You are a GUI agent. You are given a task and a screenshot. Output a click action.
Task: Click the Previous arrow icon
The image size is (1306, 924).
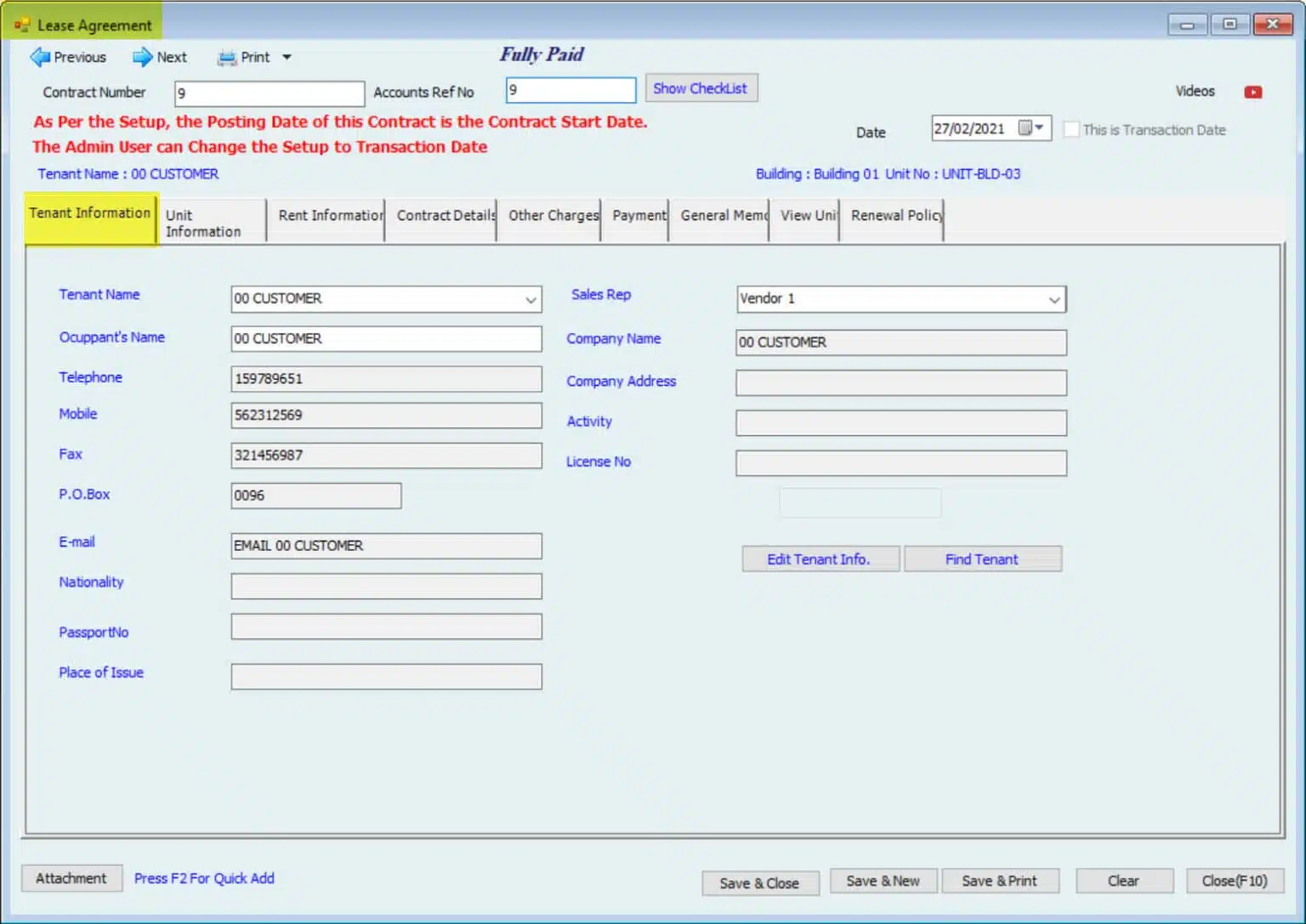click(40, 57)
